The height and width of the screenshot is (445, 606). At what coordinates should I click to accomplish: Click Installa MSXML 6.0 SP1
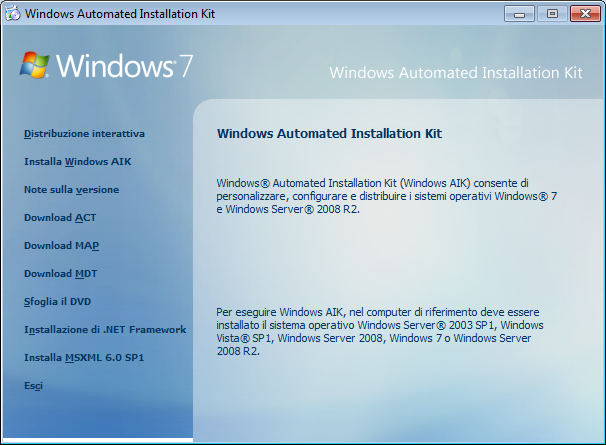[84, 358]
